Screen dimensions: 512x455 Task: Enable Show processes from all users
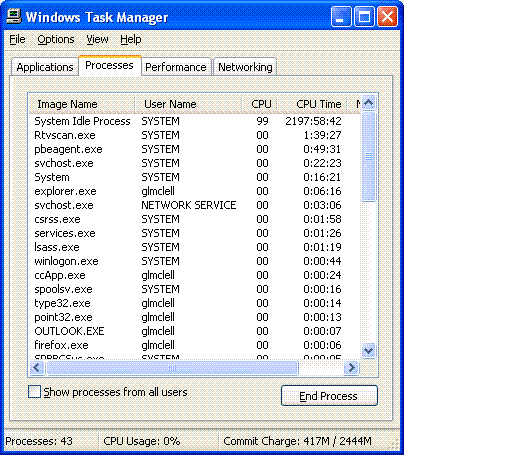tap(35, 392)
